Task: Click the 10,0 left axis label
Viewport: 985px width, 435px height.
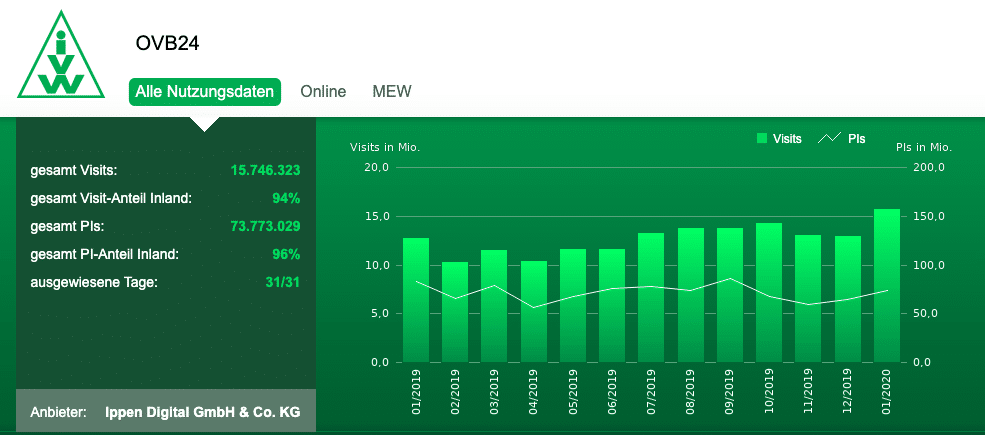Action: (377, 265)
